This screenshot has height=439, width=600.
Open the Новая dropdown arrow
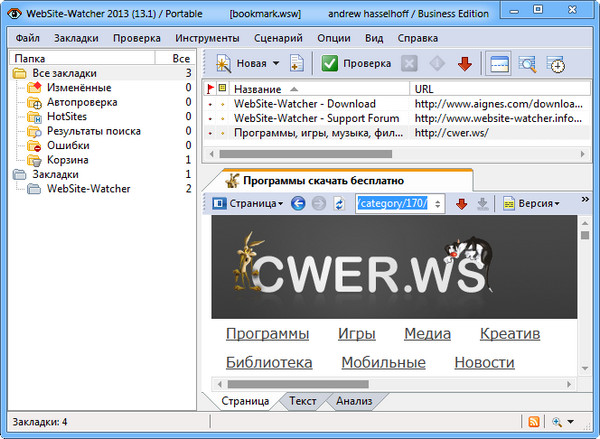276,64
